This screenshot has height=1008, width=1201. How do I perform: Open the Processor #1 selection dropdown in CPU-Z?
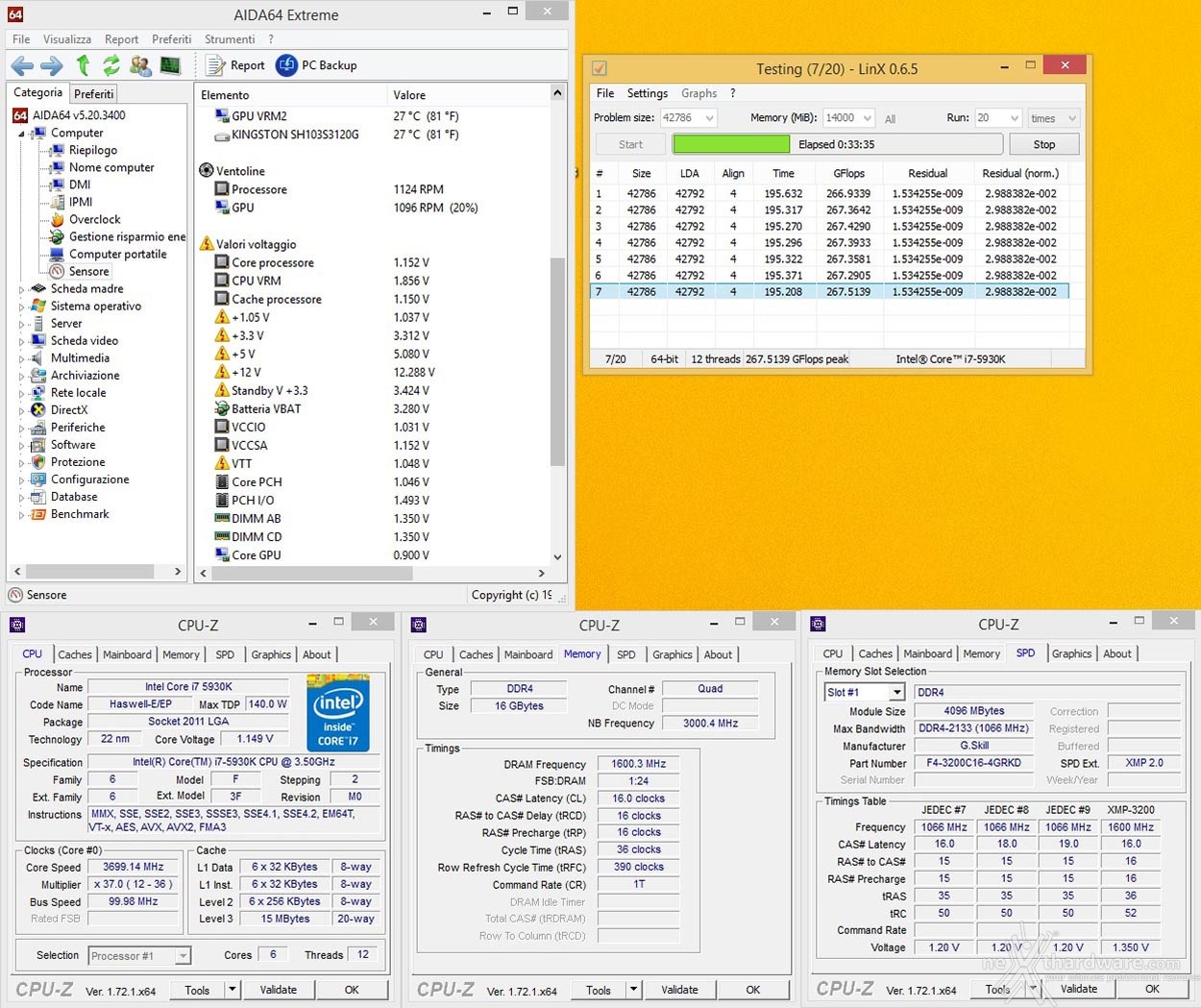coord(183,956)
